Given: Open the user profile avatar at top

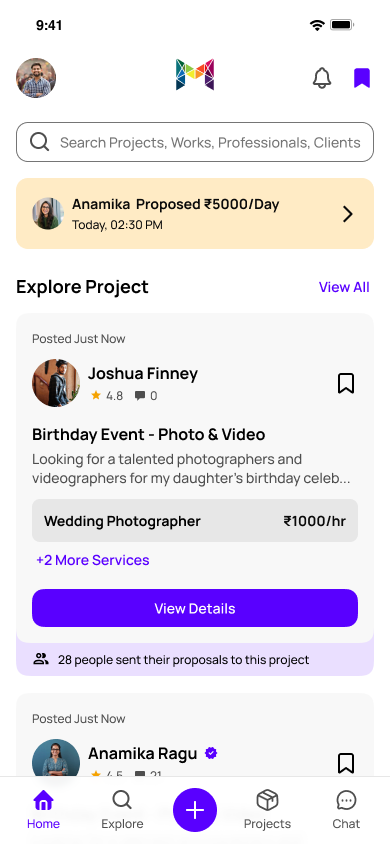Looking at the screenshot, I should tap(36, 78).
